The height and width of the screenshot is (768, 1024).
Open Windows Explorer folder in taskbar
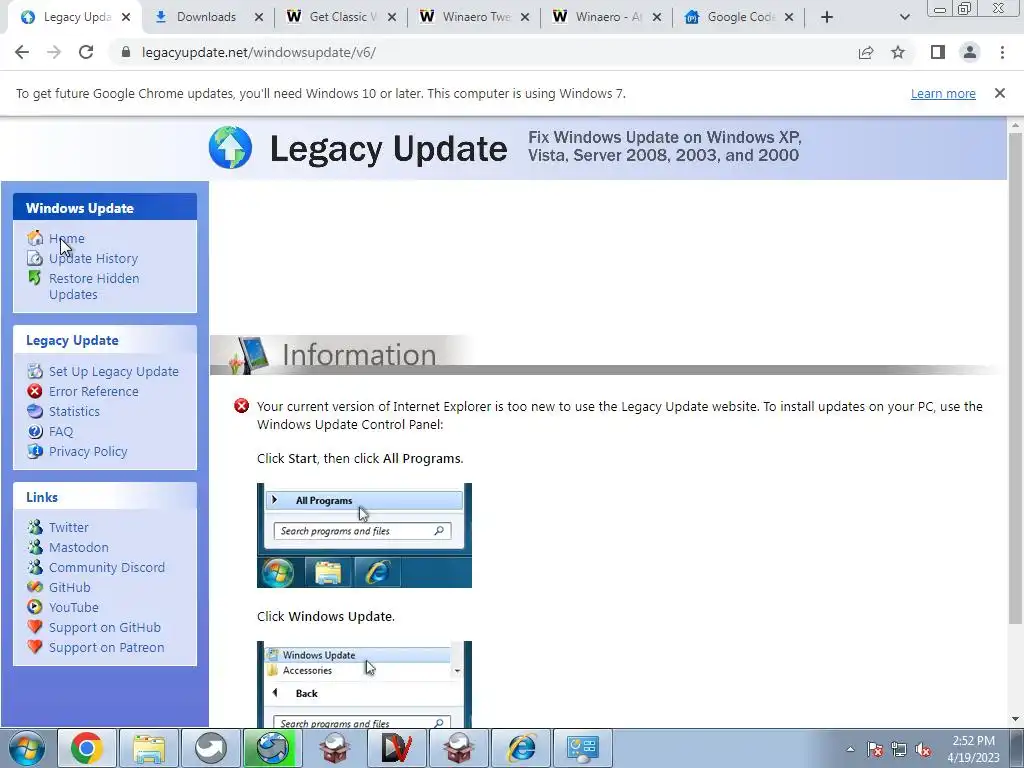pyautogui.click(x=148, y=748)
